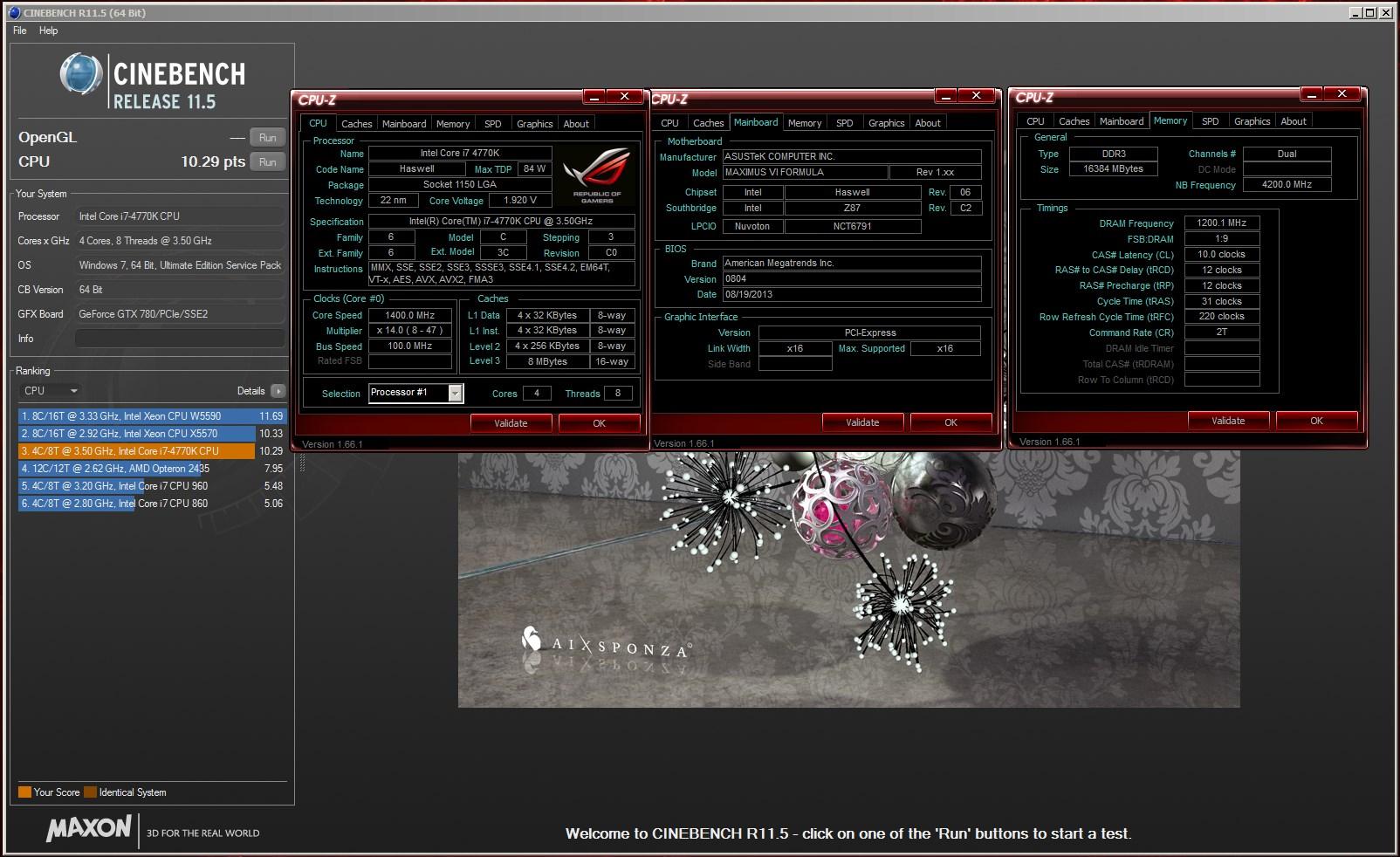
Task: Click the Republic of Gamers logo in CPU-Z
Action: tap(597, 177)
